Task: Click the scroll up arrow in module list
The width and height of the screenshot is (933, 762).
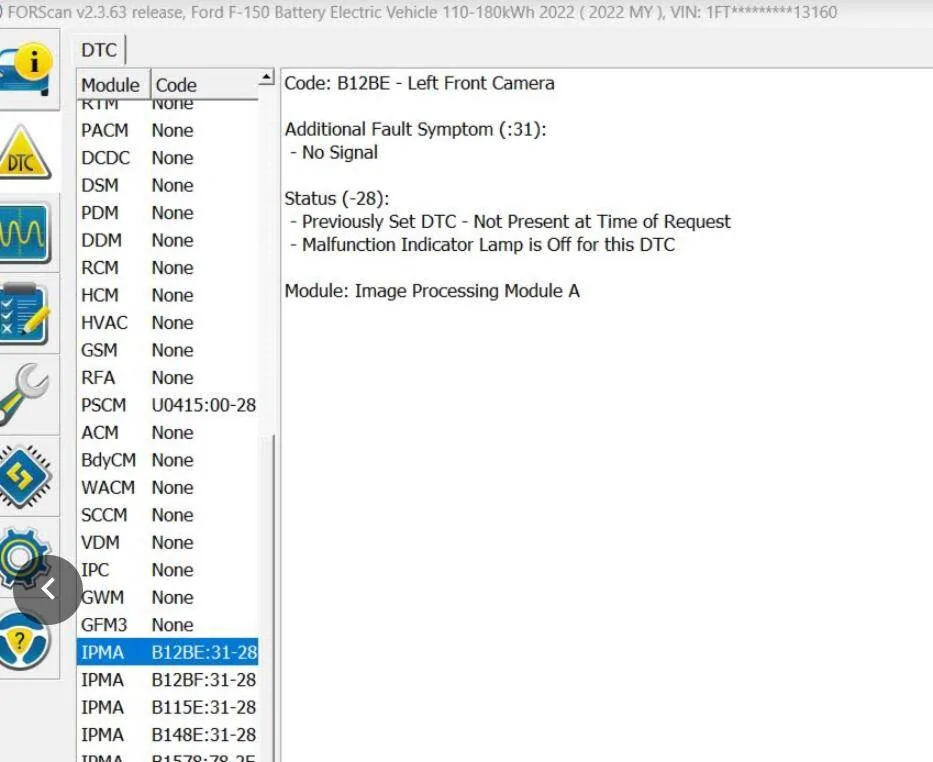Action: (266, 79)
